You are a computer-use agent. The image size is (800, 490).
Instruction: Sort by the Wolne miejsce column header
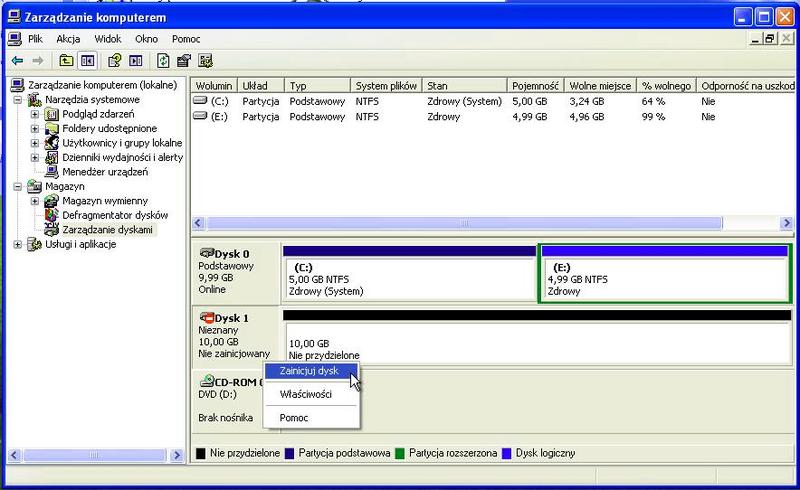600,86
